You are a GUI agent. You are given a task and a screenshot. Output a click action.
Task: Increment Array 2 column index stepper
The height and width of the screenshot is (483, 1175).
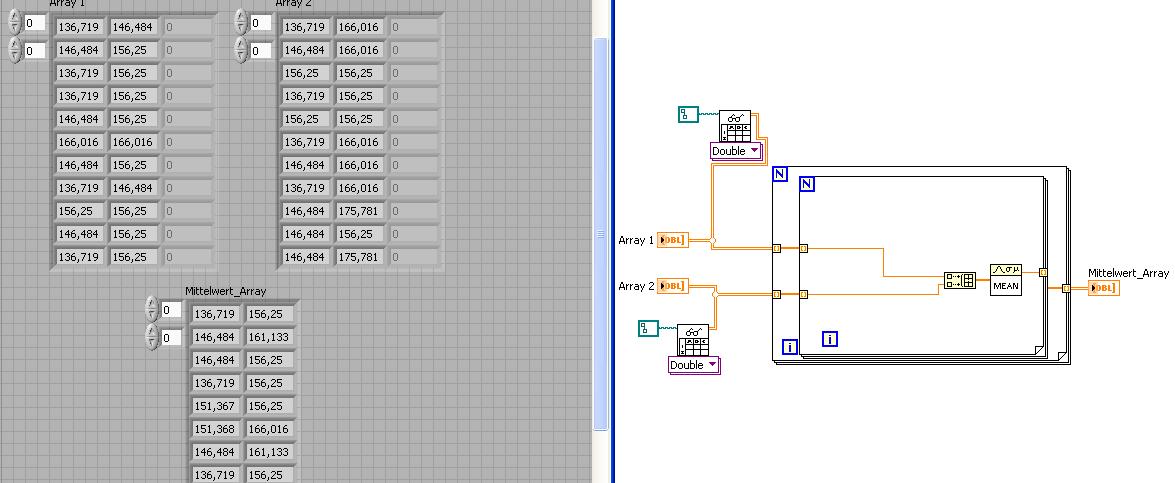click(241, 45)
